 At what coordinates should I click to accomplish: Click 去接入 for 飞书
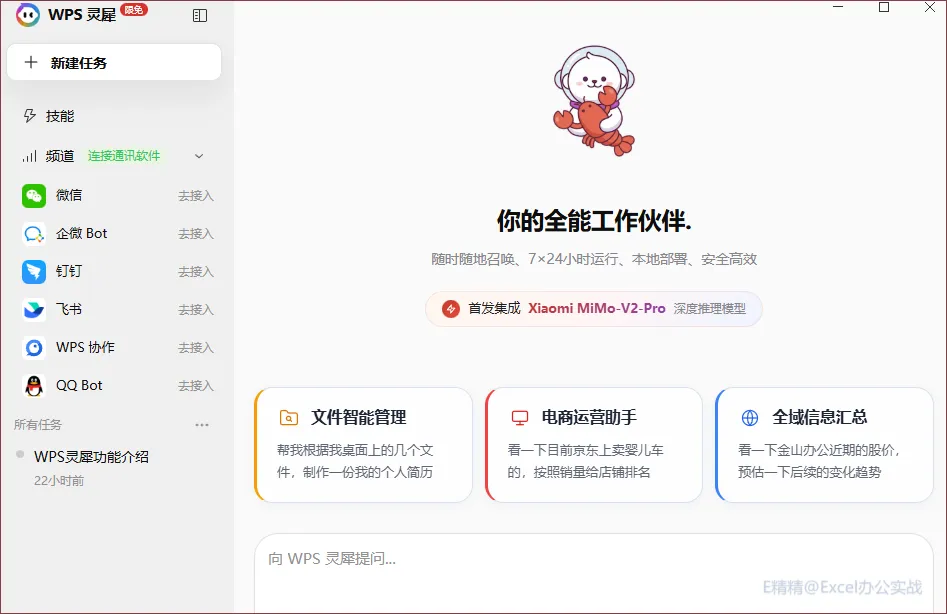[196, 310]
